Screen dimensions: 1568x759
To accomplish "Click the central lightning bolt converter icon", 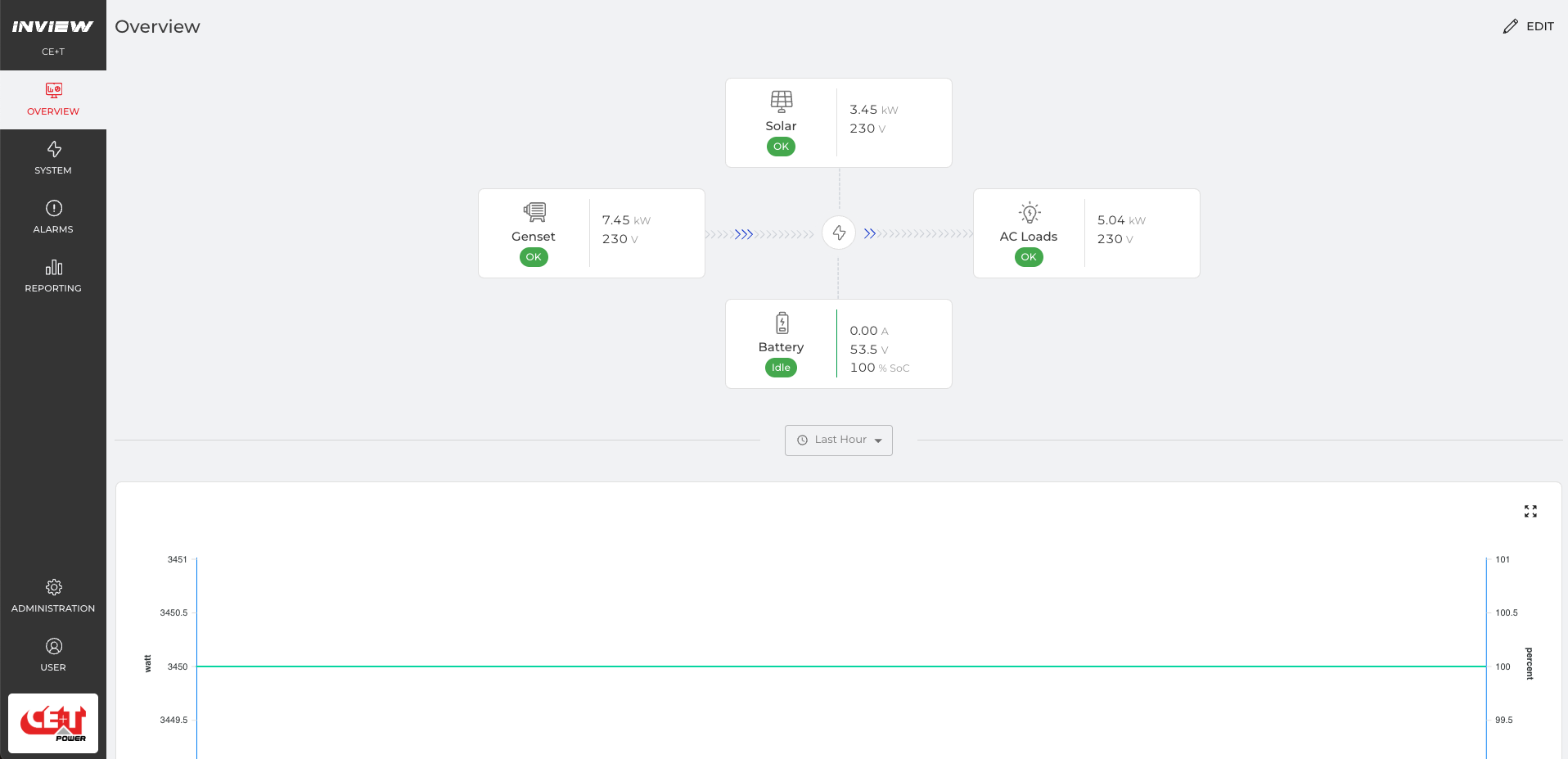I will click(x=839, y=233).
